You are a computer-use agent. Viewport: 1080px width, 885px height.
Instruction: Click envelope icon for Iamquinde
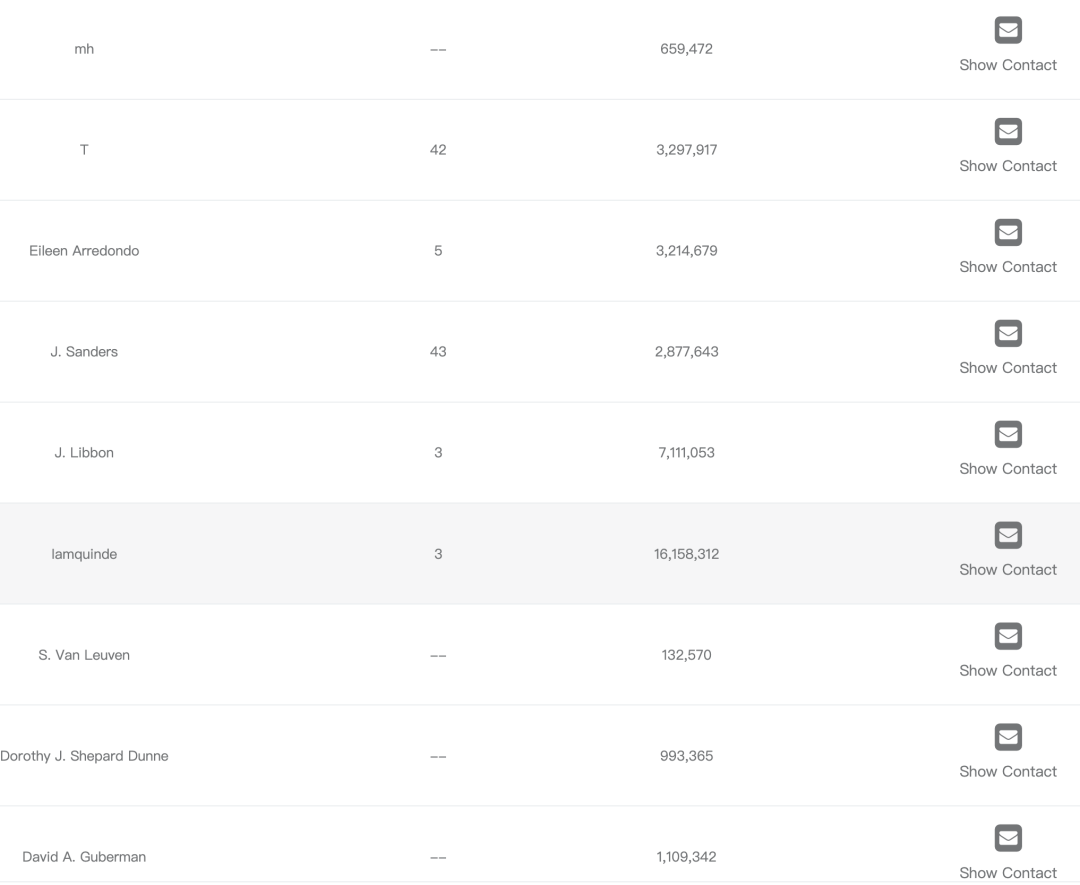(x=1008, y=535)
